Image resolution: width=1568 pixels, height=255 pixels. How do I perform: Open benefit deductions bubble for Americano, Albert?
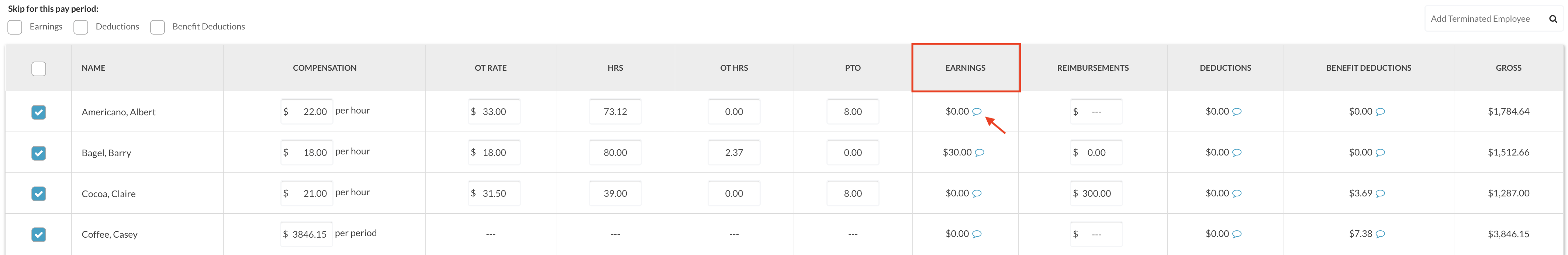tap(1380, 111)
